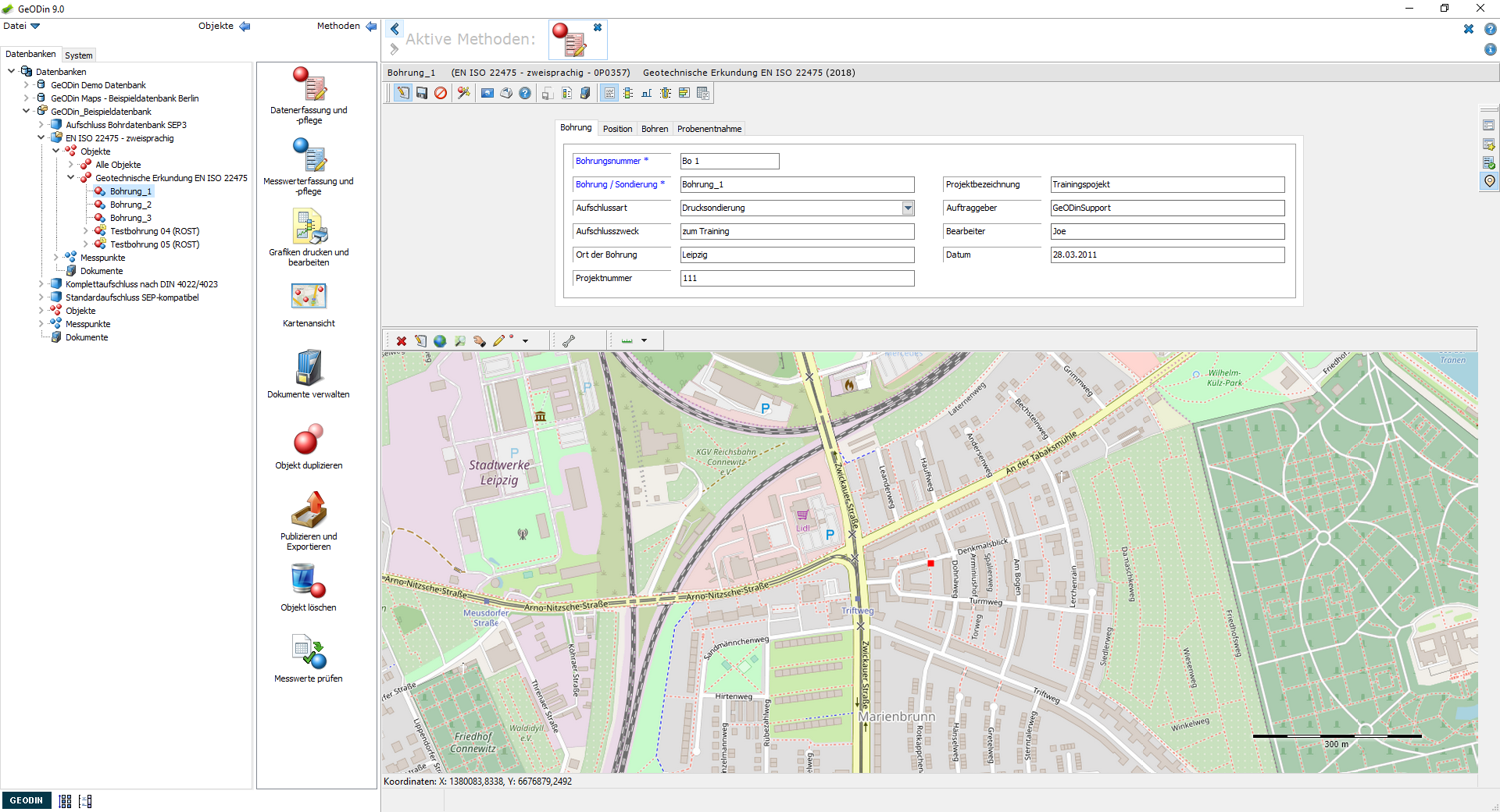Click the save floppy disk toolbar icon
Screen dimensions: 1500x812
422,93
